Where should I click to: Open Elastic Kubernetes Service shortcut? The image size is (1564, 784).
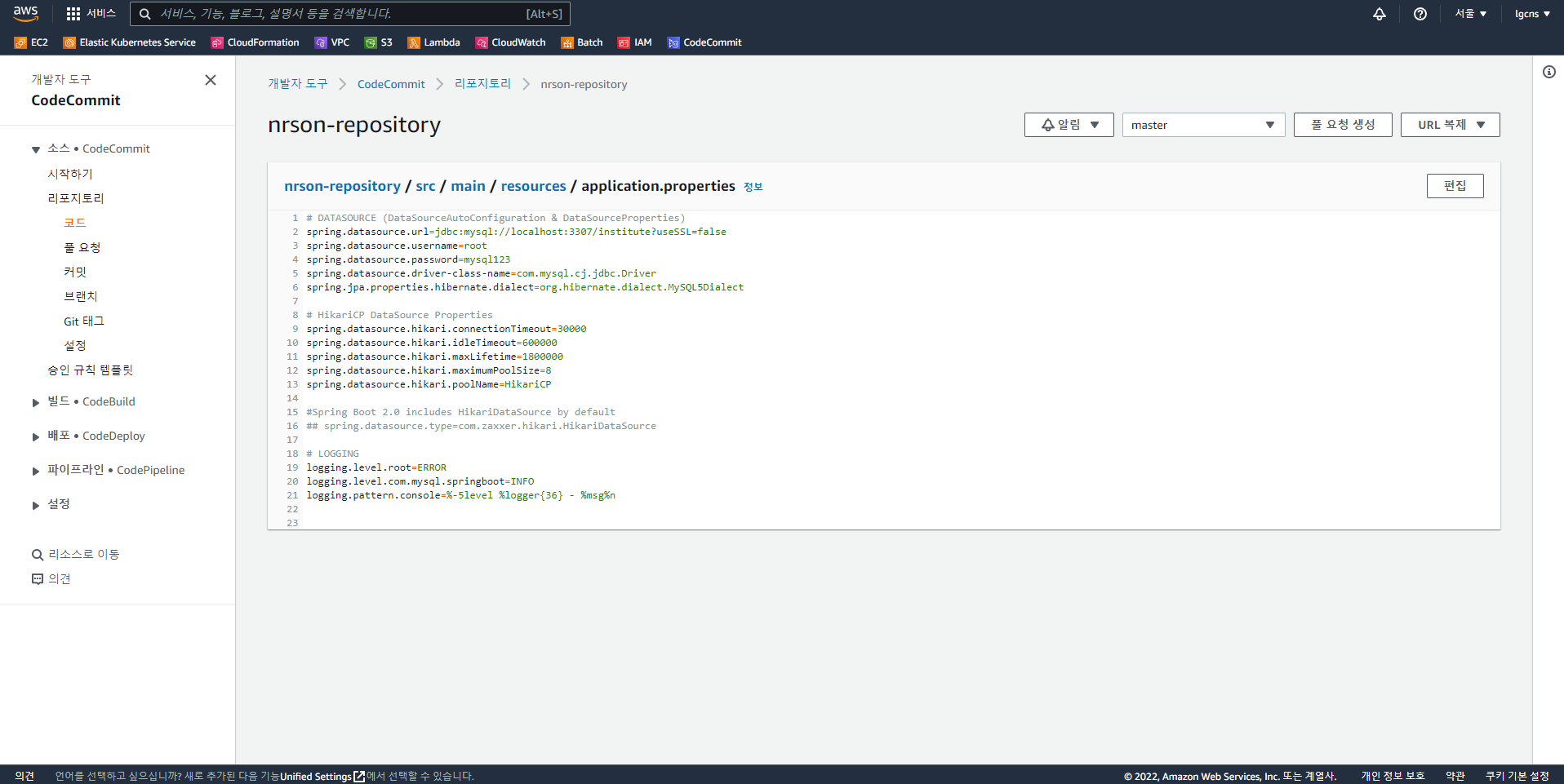130,42
